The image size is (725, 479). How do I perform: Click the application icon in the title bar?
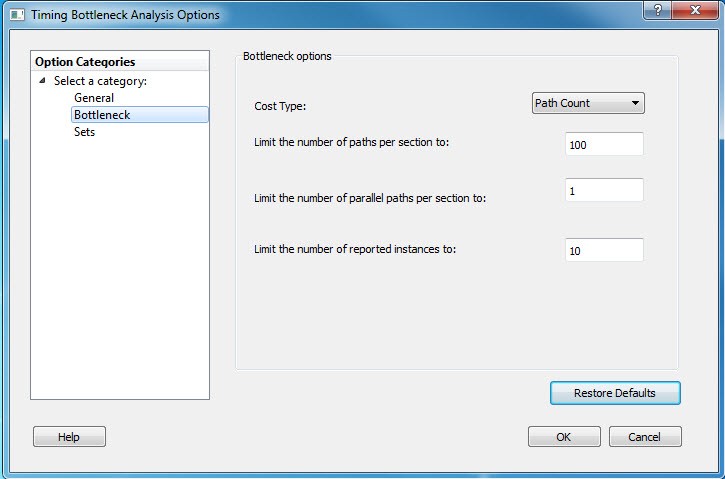(x=17, y=15)
